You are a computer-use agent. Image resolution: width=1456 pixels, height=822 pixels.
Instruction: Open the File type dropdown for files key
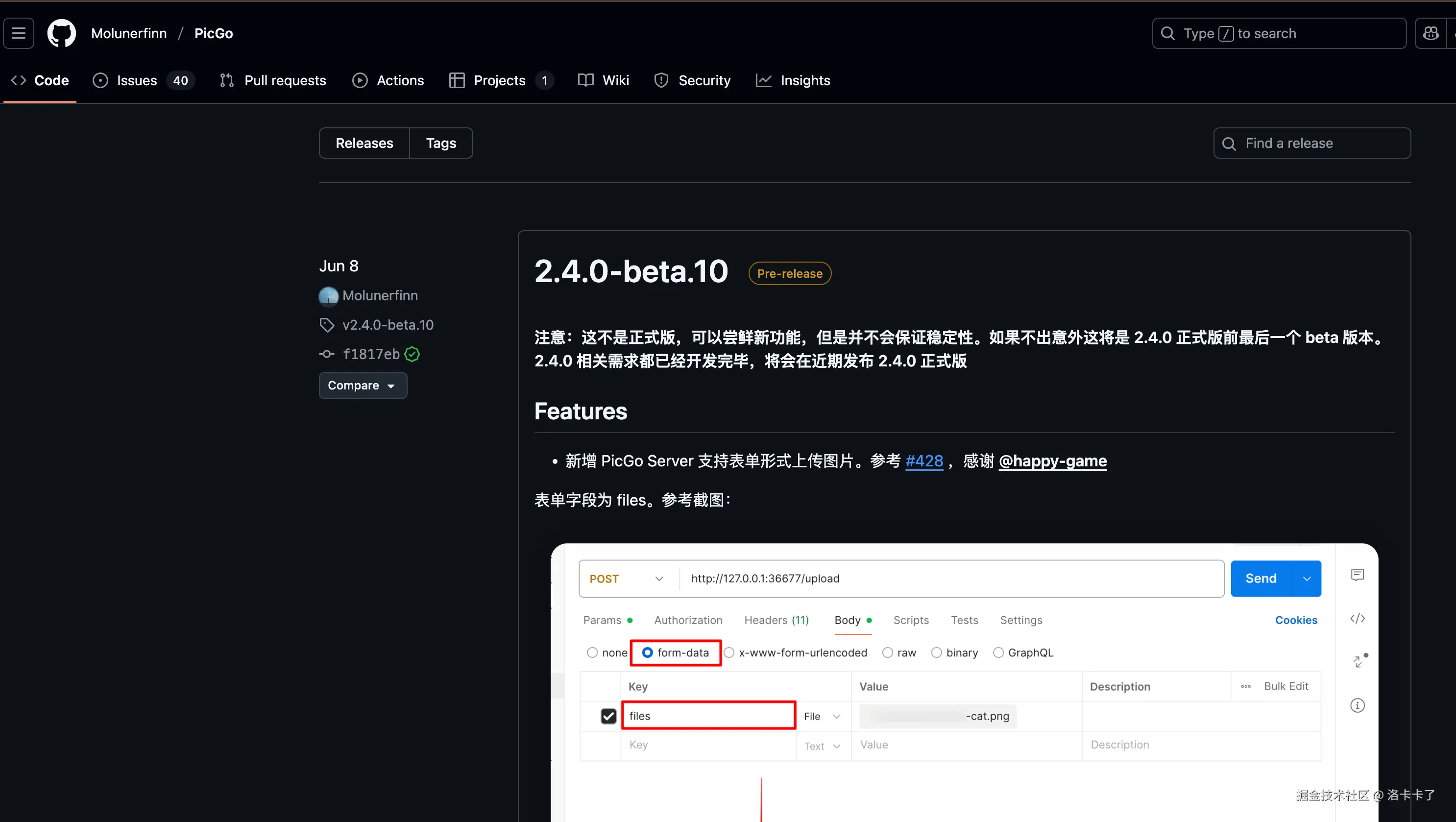823,716
